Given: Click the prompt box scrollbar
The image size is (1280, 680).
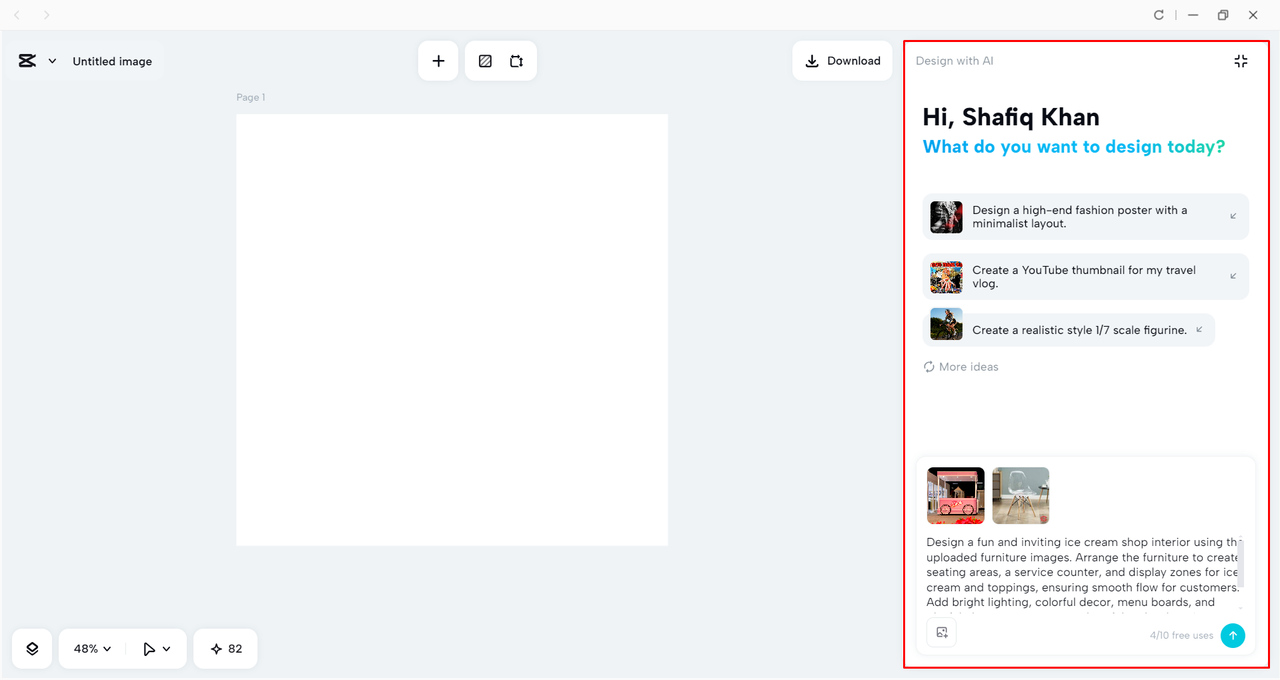Looking at the screenshot, I should 1243,565.
